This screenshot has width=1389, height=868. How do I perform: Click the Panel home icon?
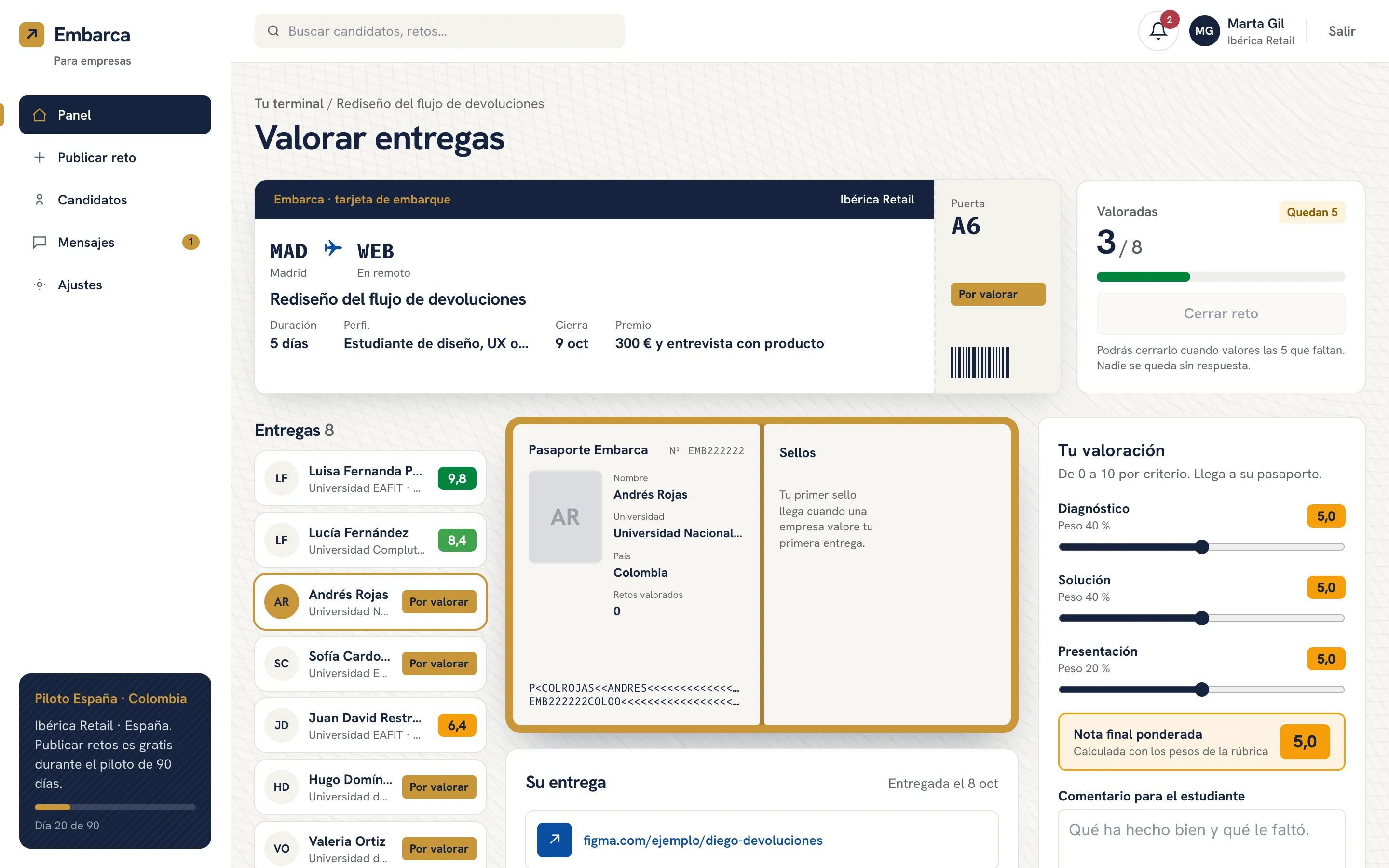click(40, 115)
